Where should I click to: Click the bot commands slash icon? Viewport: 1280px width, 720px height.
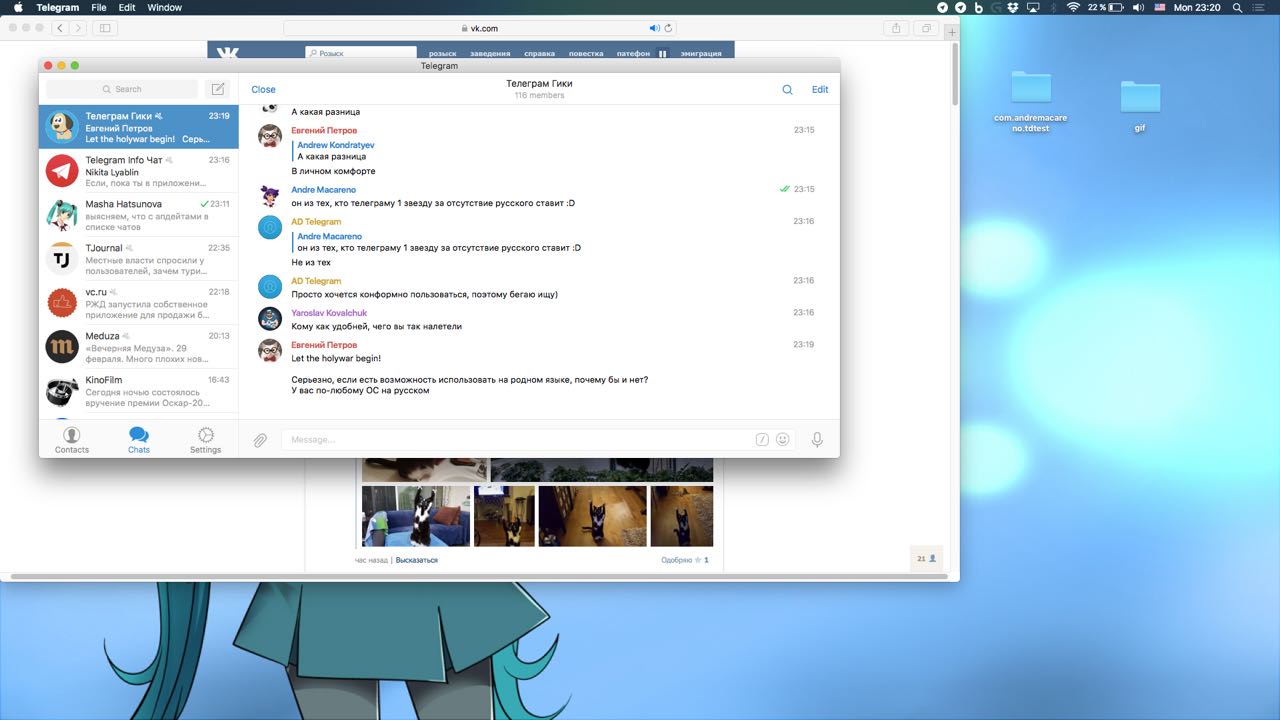pos(762,439)
